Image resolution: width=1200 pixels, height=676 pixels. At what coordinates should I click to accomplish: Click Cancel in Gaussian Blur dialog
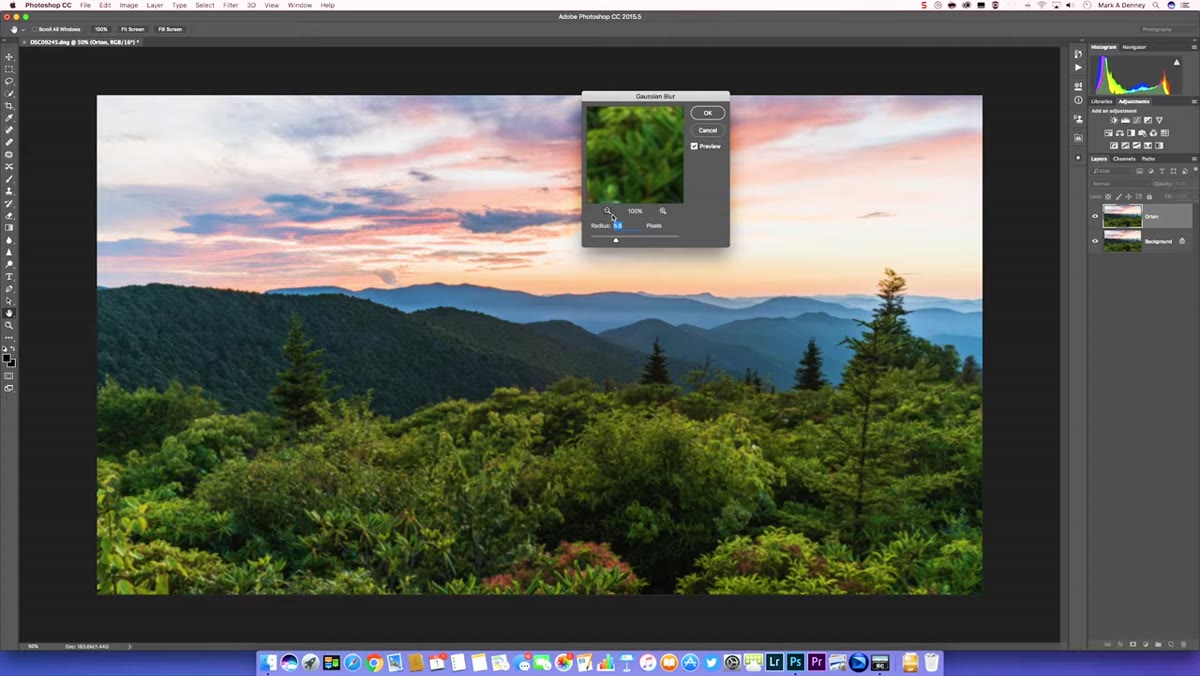[x=708, y=130]
